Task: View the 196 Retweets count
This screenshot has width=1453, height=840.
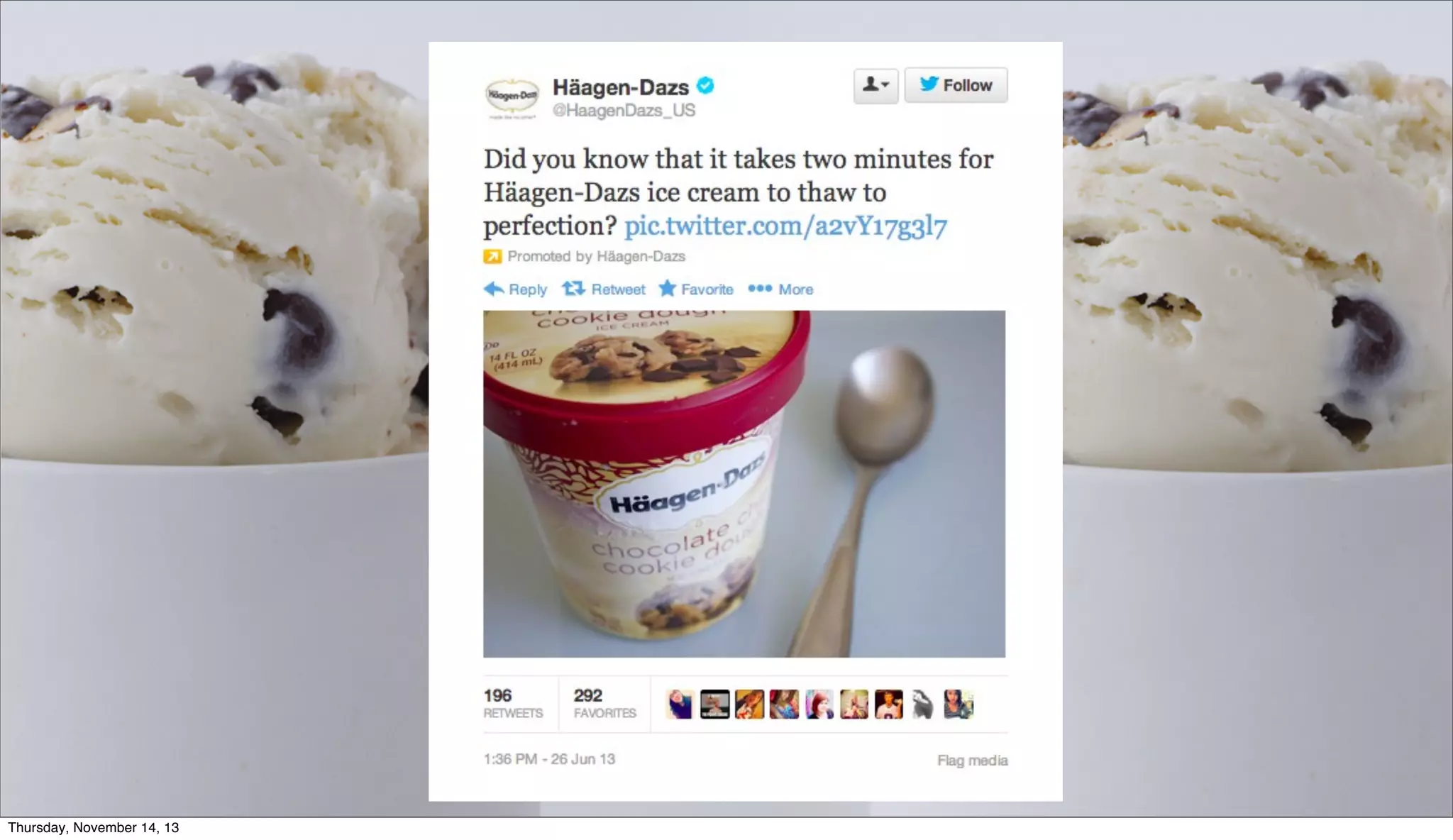Action: [x=513, y=703]
